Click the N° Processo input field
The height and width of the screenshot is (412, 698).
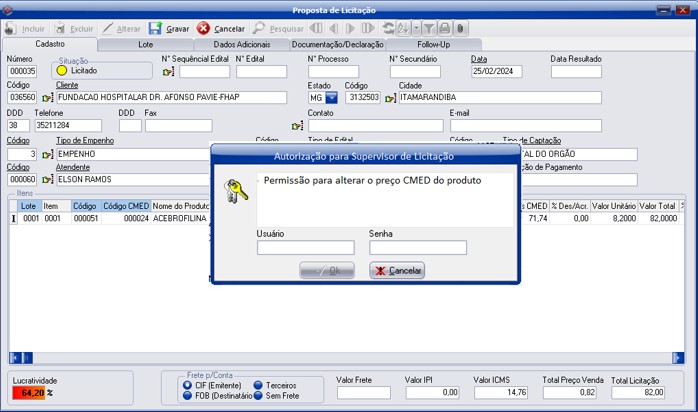point(333,72)
